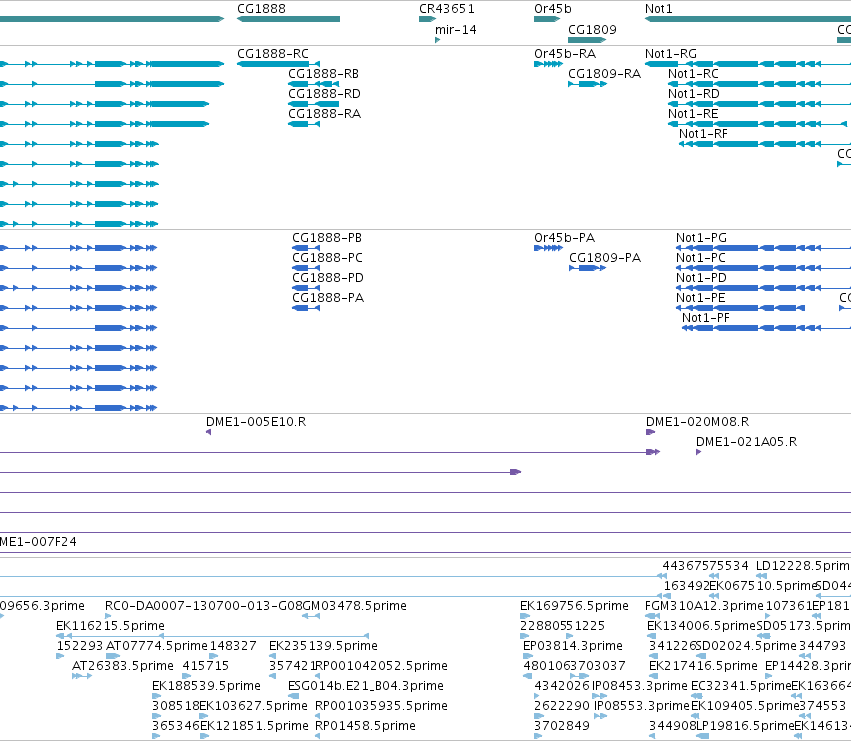Click EST number 3702849

(x=561, y=726)
